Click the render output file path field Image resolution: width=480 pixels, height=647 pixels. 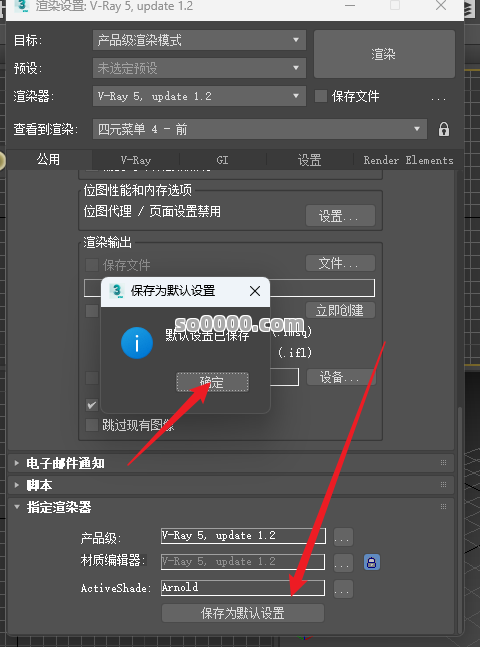pyautogui.click(x=229, y=288)
